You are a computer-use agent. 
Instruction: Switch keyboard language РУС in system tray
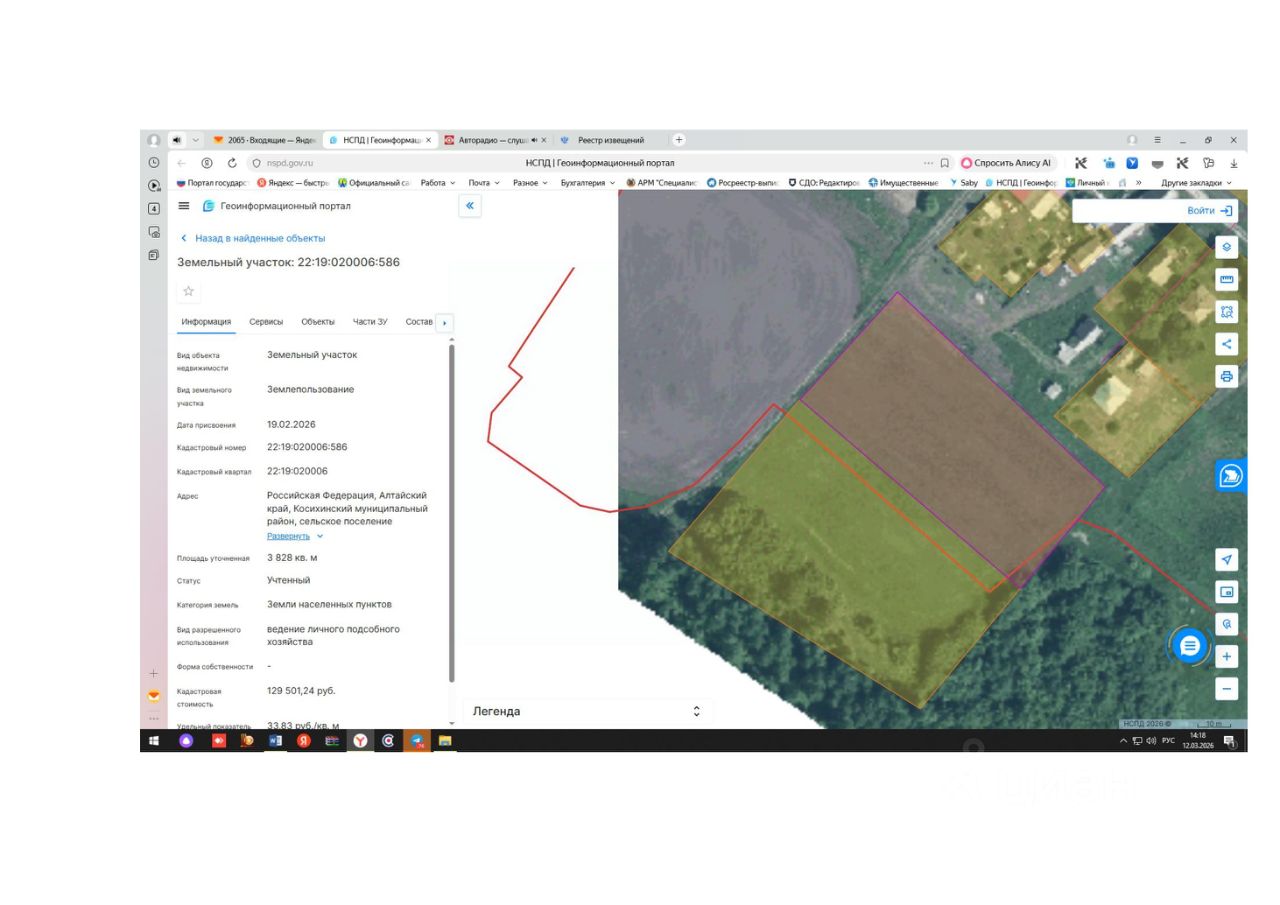coord(1168,741)
